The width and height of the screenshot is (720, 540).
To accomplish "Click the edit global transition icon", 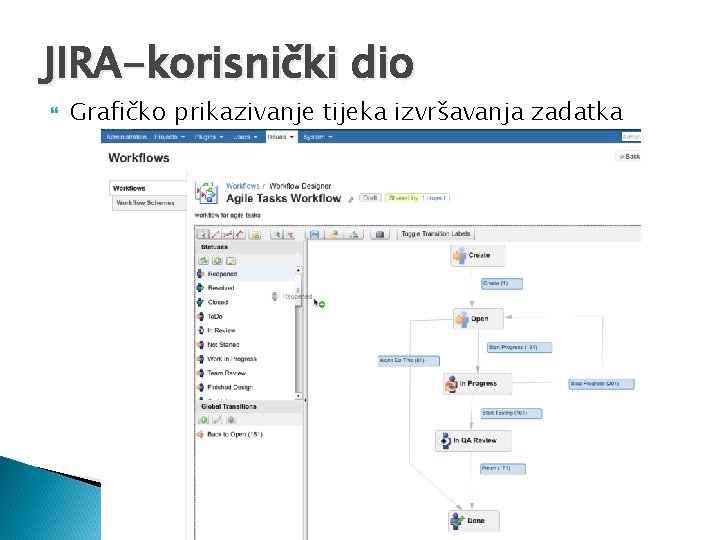I will (x=218, y=420).
